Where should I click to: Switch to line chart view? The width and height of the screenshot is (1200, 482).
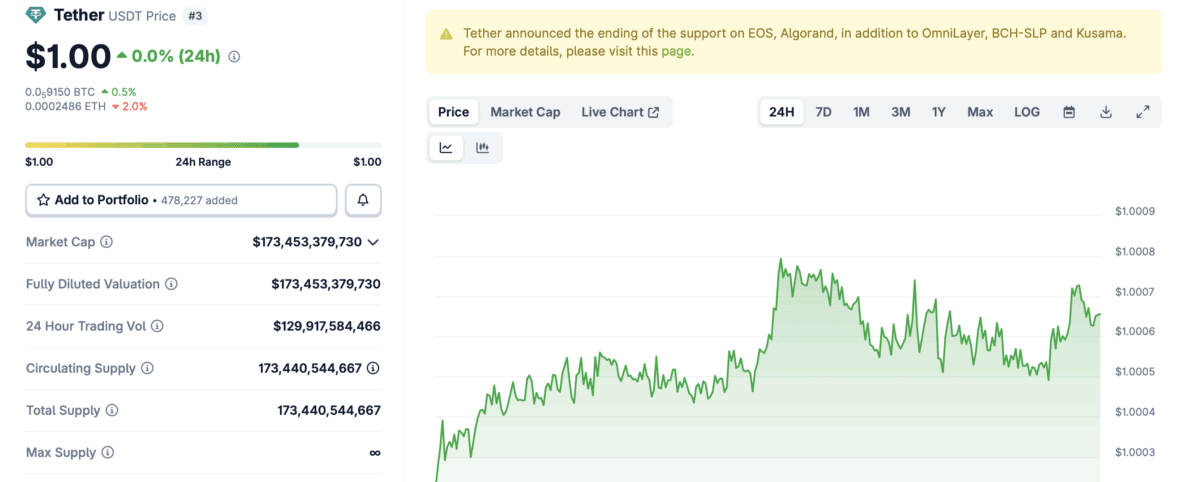[x=446, y=148]
